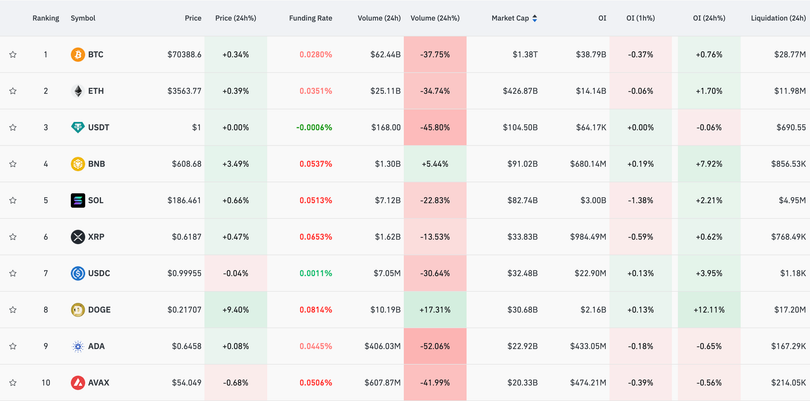The height and width of the screenshot is (401, 810).
Task: Toggle favorite star for BTC row
Action: [x=13, y=55]
